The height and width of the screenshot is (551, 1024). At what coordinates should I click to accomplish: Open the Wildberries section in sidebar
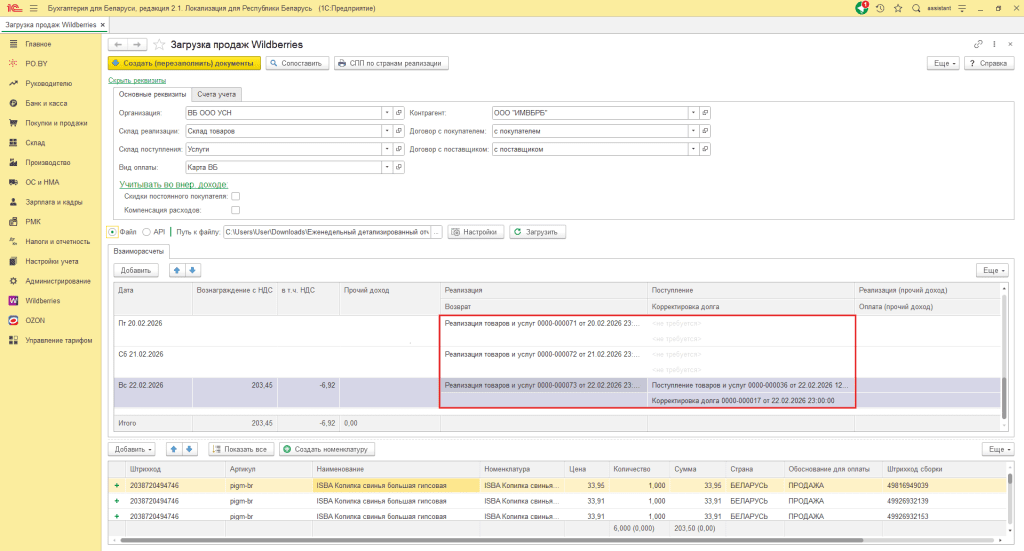42,300
